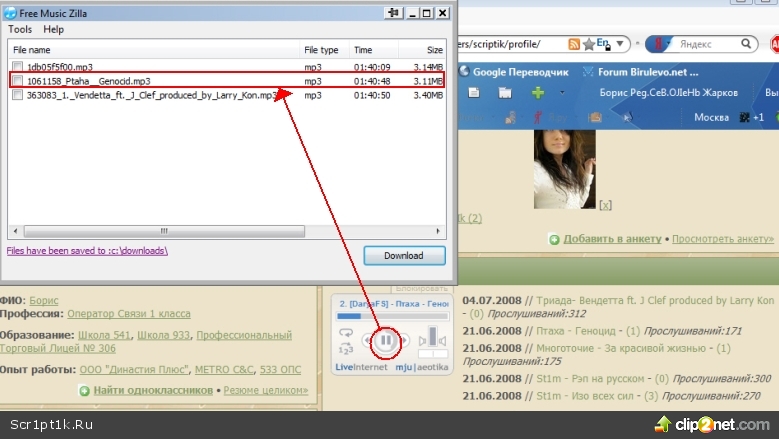Open the Многоточие - За красивой жизнью entry
This screenshot has height=439, width=779.
point(621,349)
